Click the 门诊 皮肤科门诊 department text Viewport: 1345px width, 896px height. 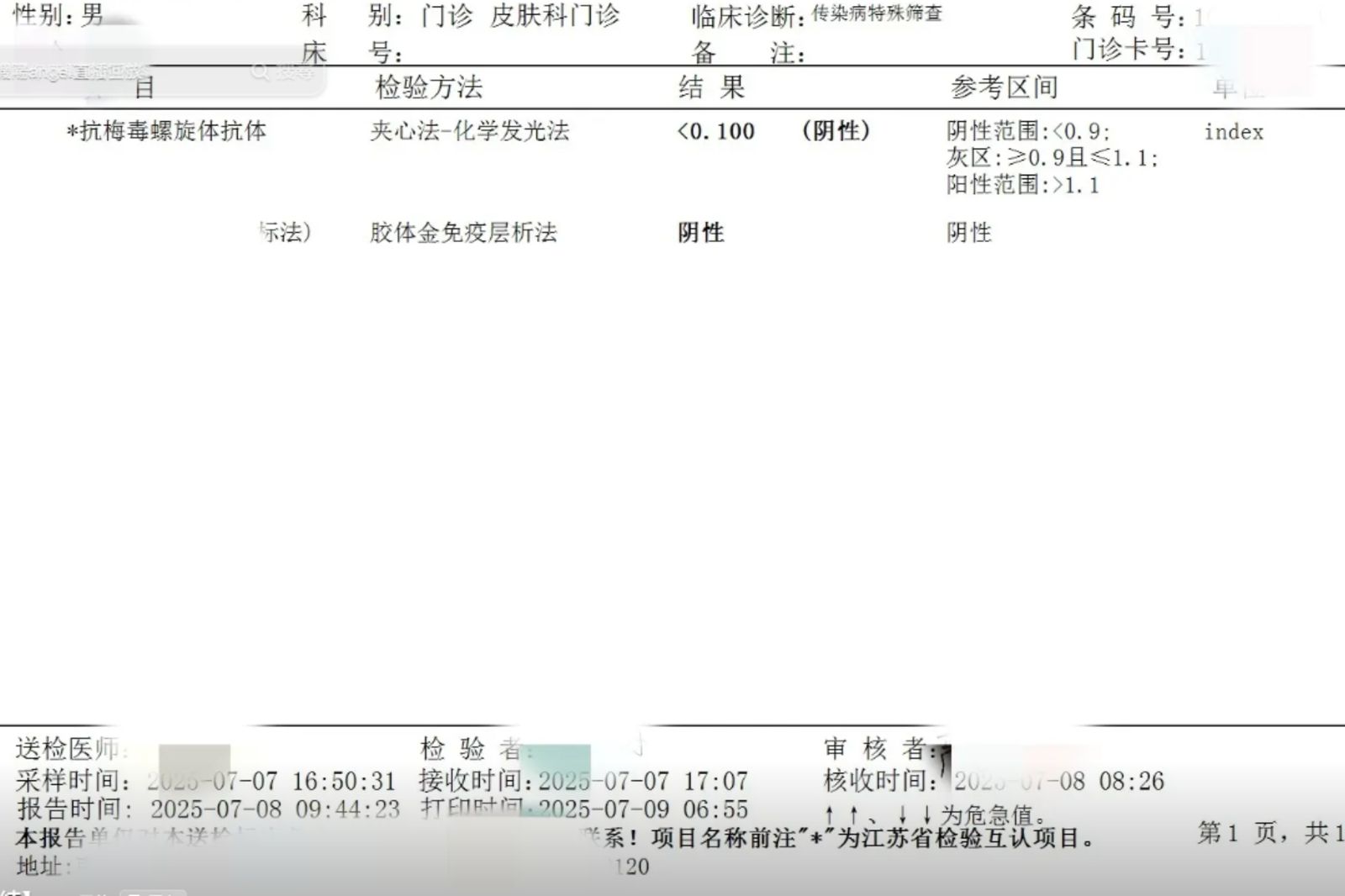520,16
